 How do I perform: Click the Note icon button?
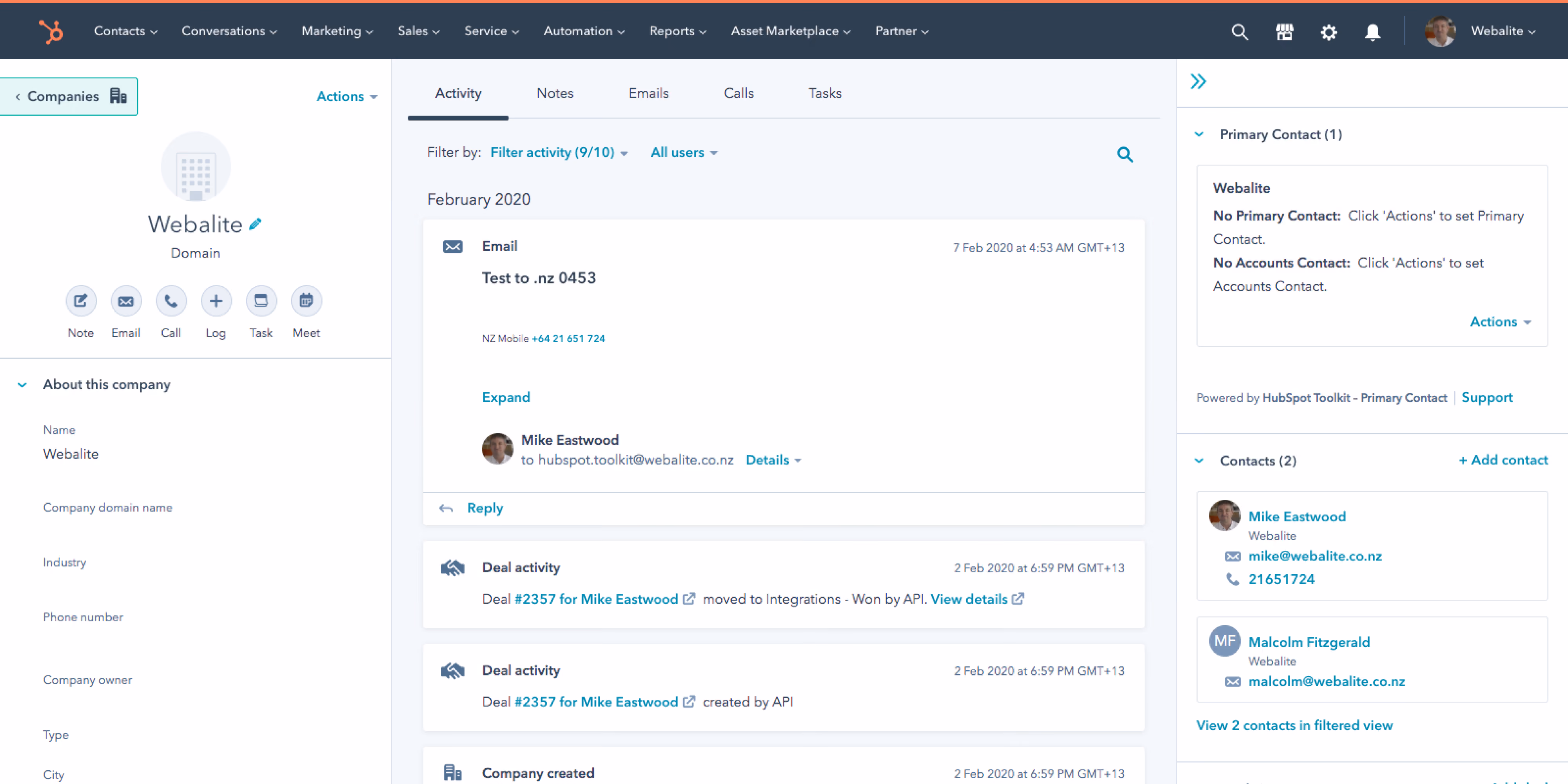pyautogui.click(x=81, y=301)
